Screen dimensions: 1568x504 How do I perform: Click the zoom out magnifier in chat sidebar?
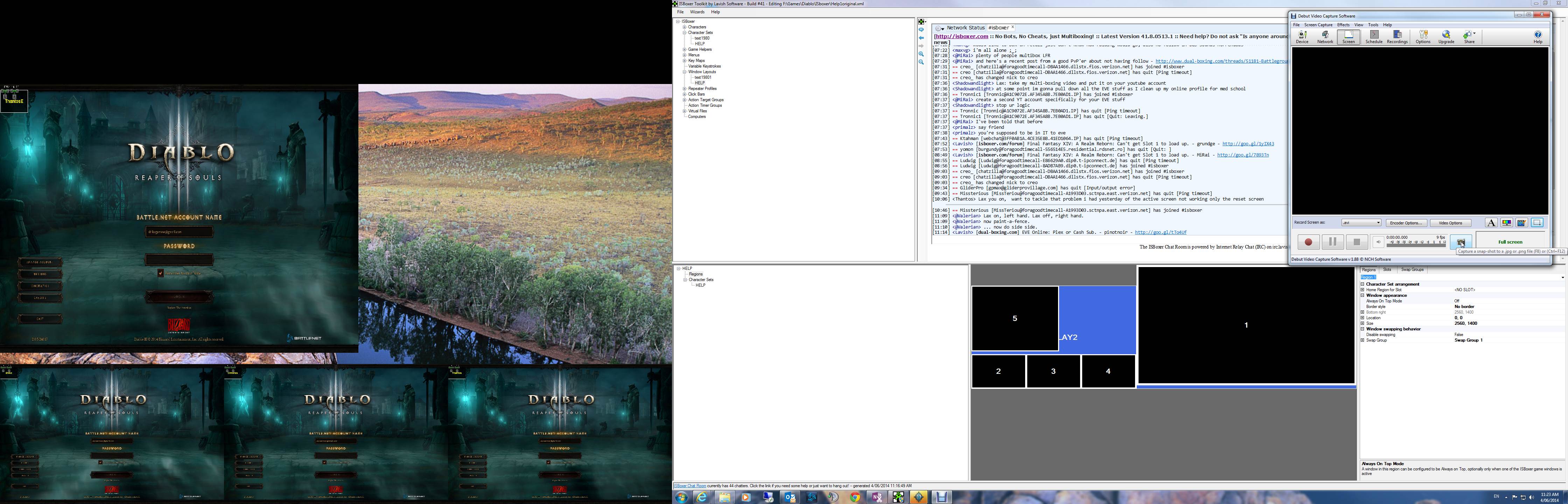(x=921, y=62)
